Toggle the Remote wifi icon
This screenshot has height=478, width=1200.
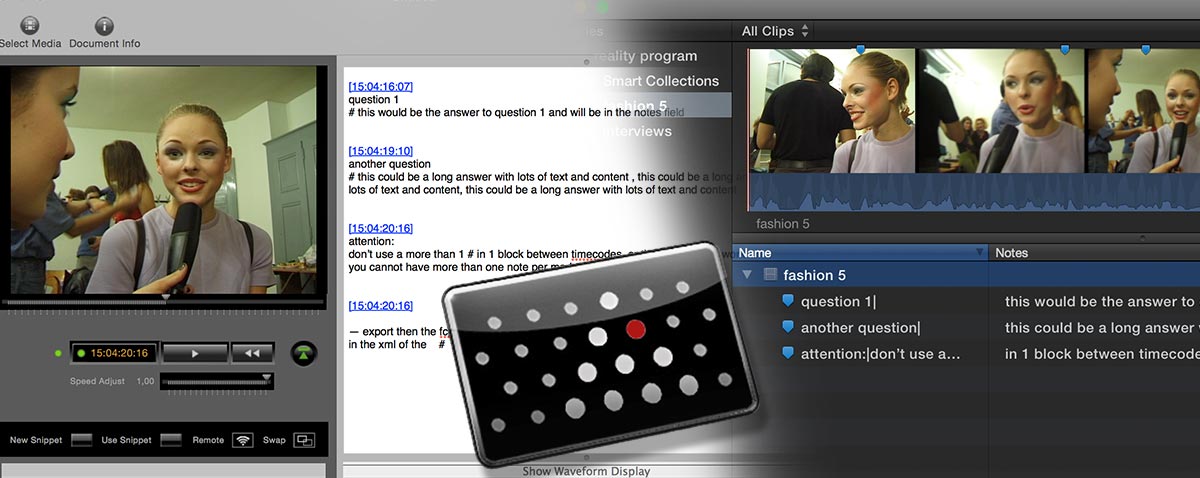[242, 440]
